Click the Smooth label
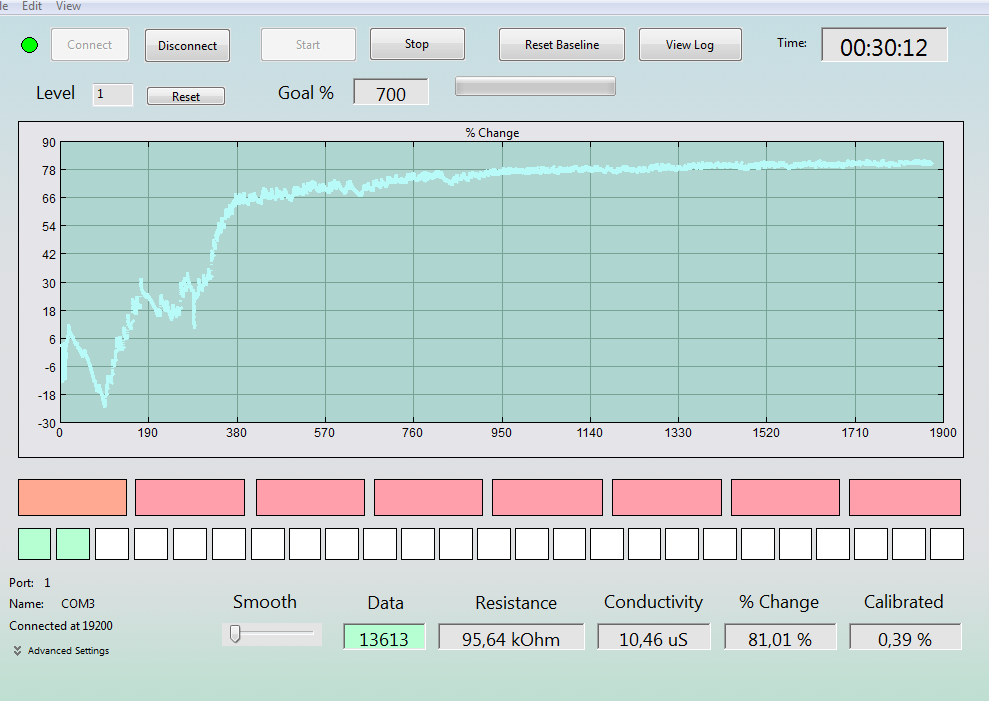Viewport: 989px width, 701px height. (265, 602)
